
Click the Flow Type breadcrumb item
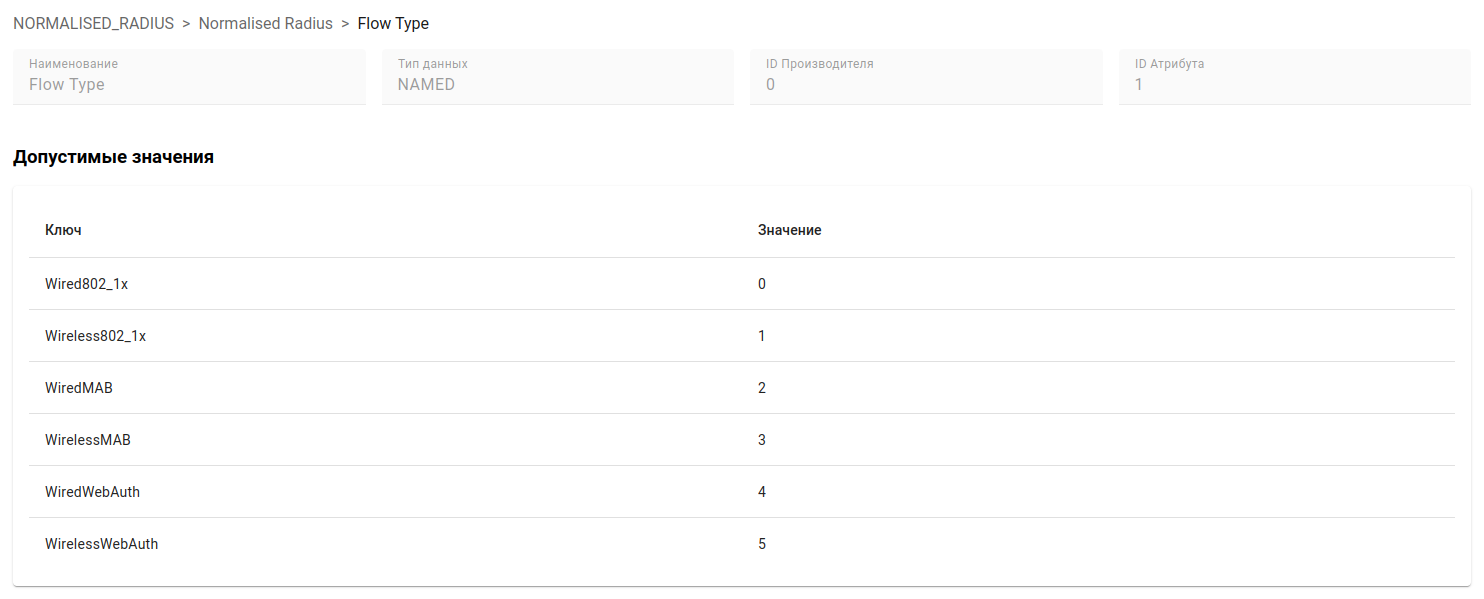393,23
